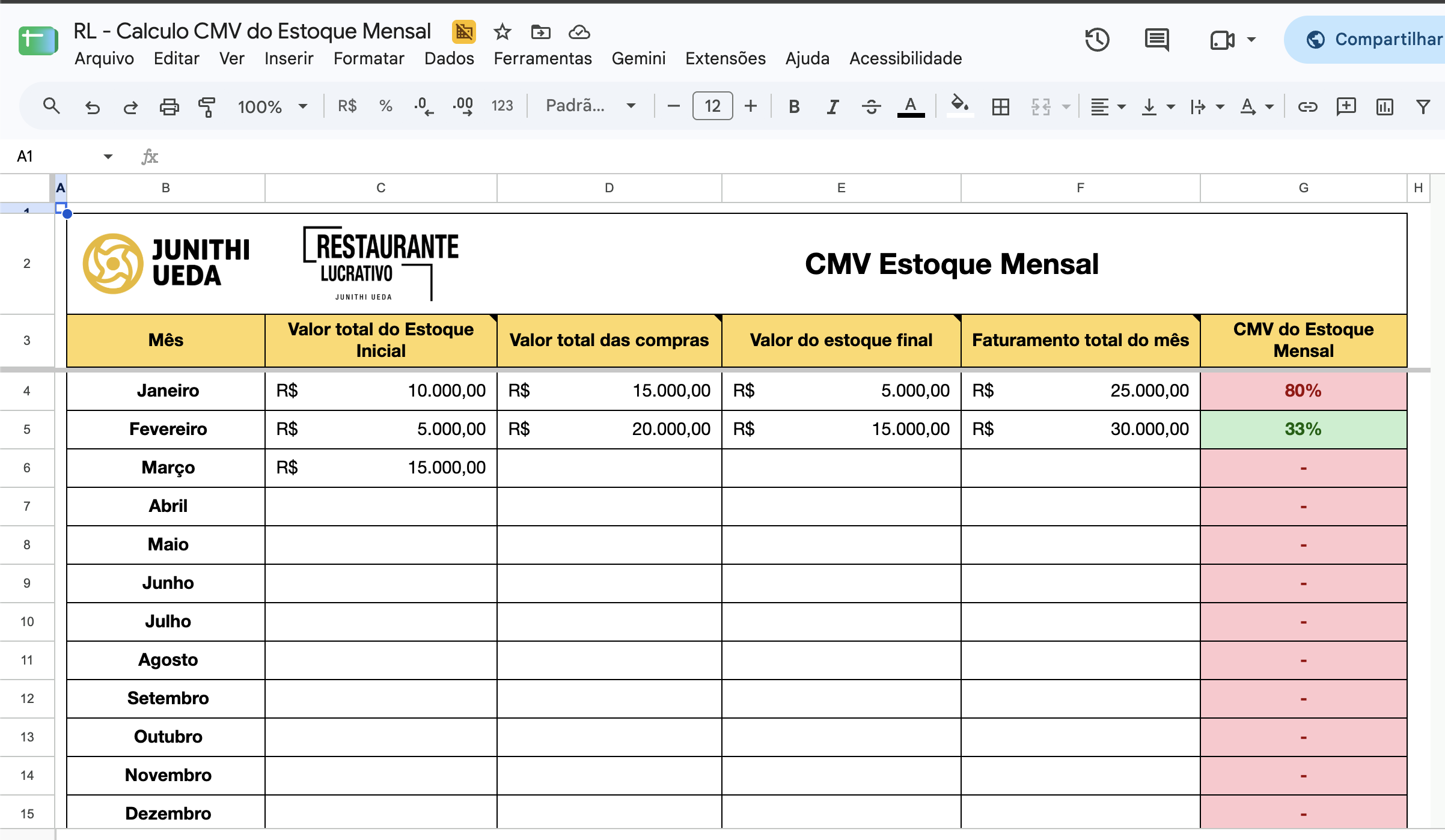Open fill color picker
Image resolution: width=1445 pixels, height=840 pixels.
[x=959, y=105]
